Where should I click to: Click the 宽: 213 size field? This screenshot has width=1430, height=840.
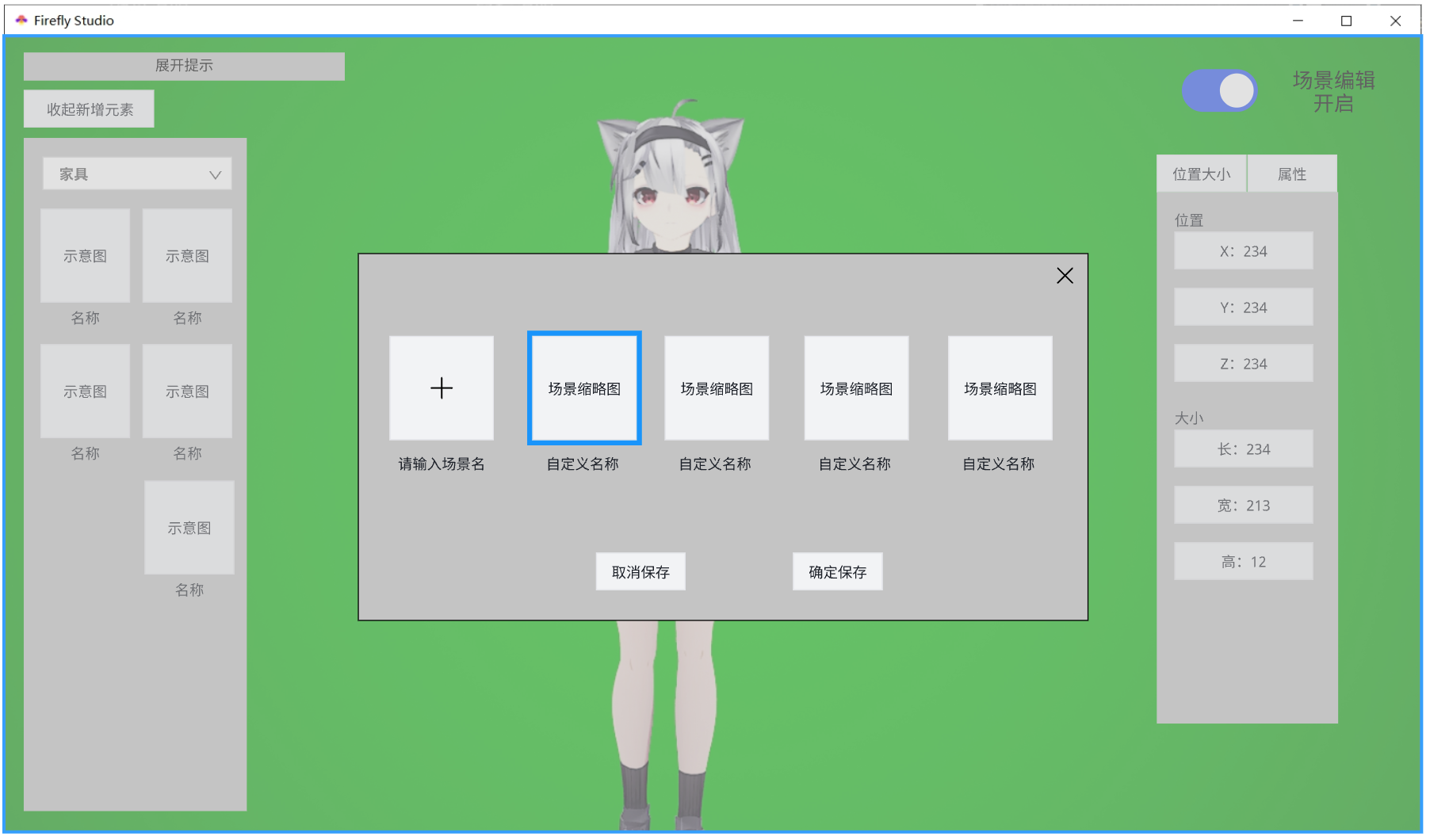click(x=1243, y=506)
